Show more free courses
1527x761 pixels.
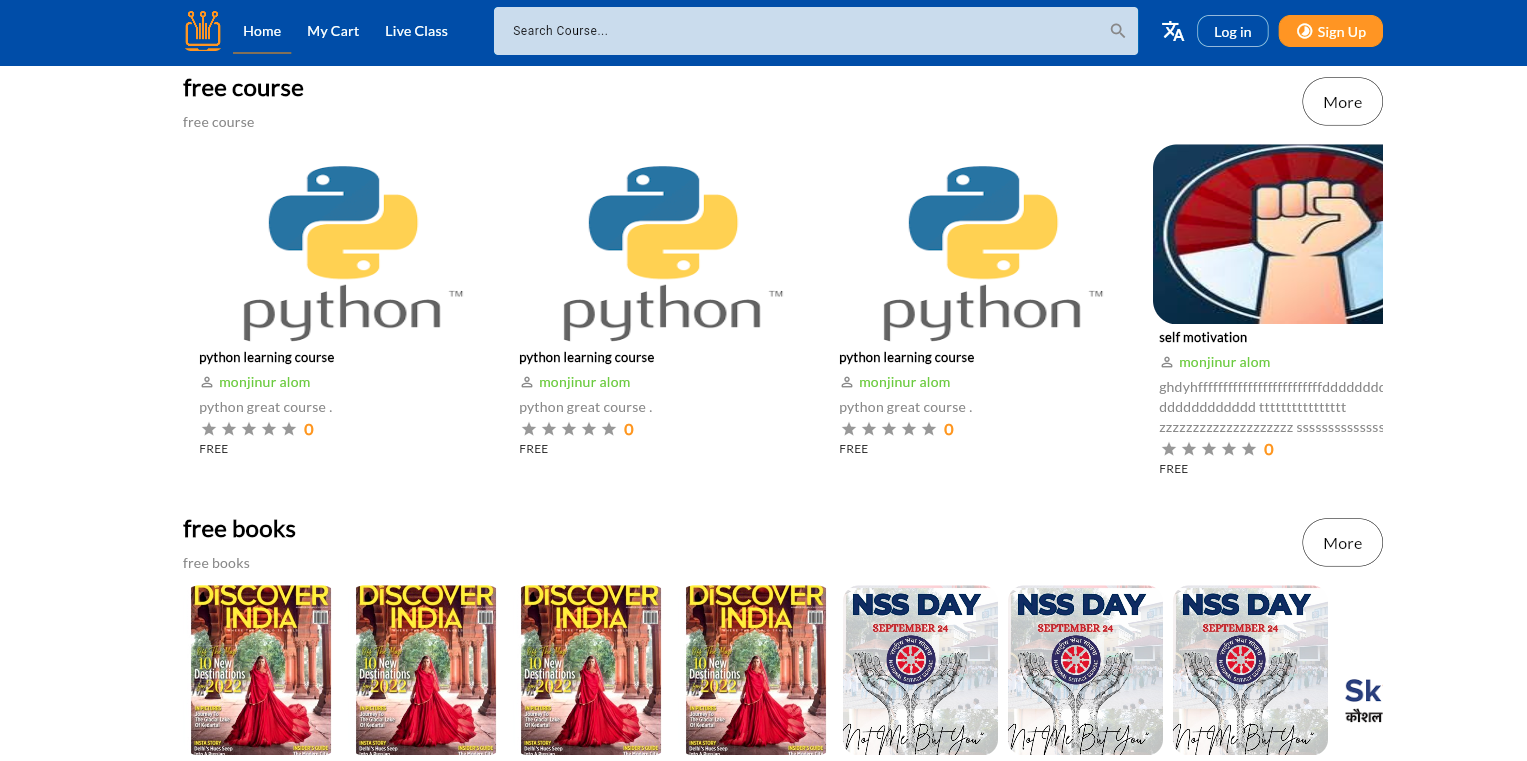coord(1342,102)
